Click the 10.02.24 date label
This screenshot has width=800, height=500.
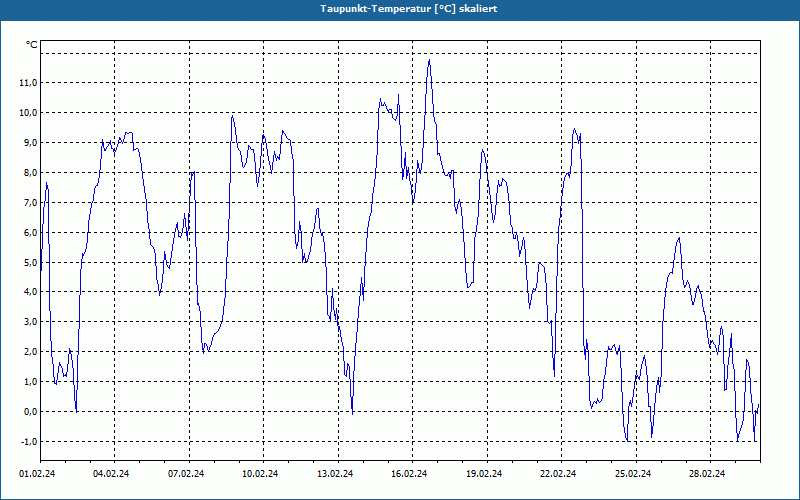coord(260,474)
